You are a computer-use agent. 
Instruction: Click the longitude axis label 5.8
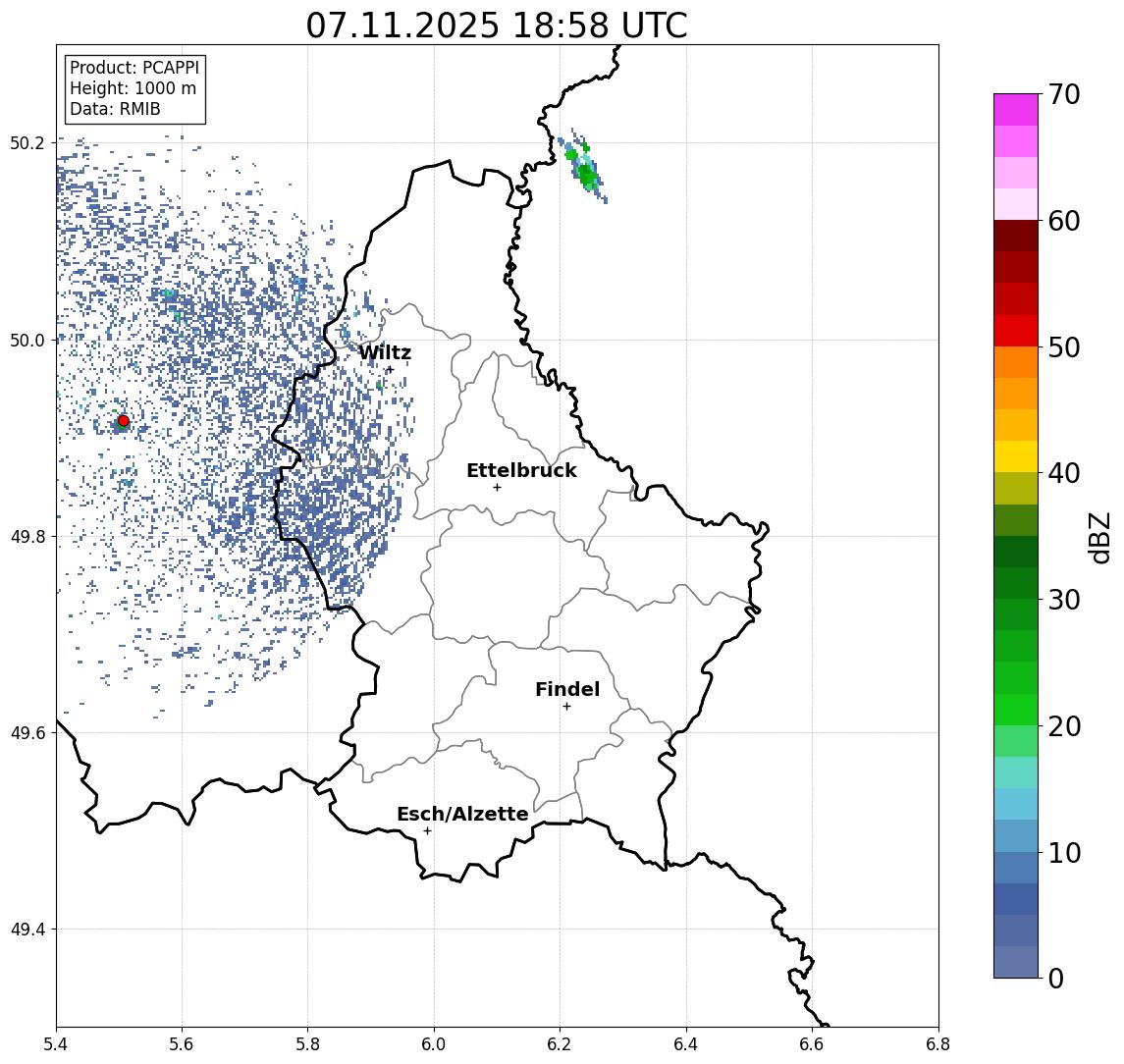tap(307, 1044)
